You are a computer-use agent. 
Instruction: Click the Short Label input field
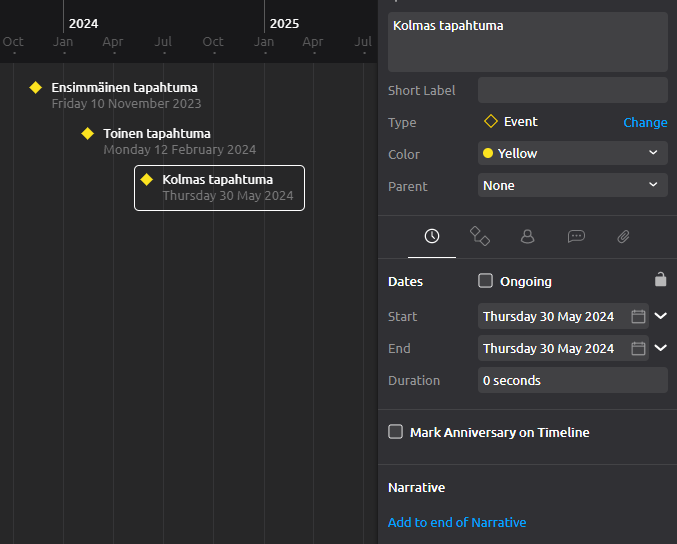[573, 90]
